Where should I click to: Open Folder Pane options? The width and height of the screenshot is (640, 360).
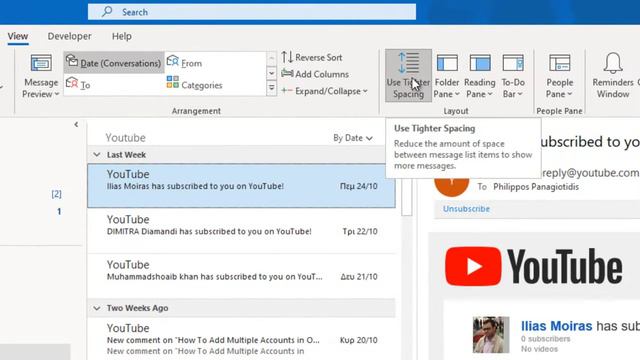447,76
